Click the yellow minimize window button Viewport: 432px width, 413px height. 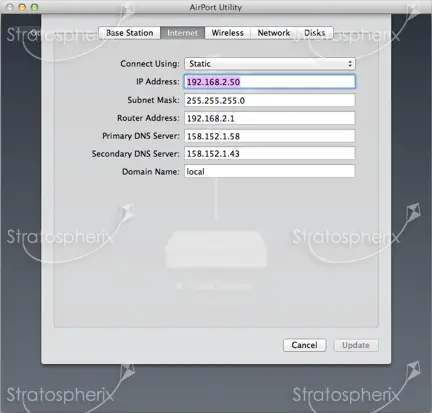tap(22, 7)
